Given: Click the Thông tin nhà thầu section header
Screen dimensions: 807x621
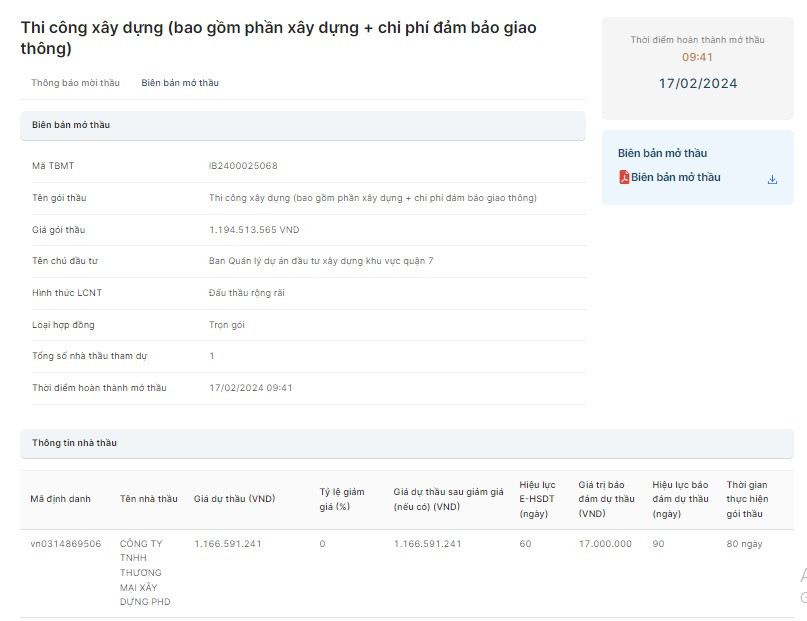Looking at the screenshot, I should pyautogui.click(x=74, y=442).
